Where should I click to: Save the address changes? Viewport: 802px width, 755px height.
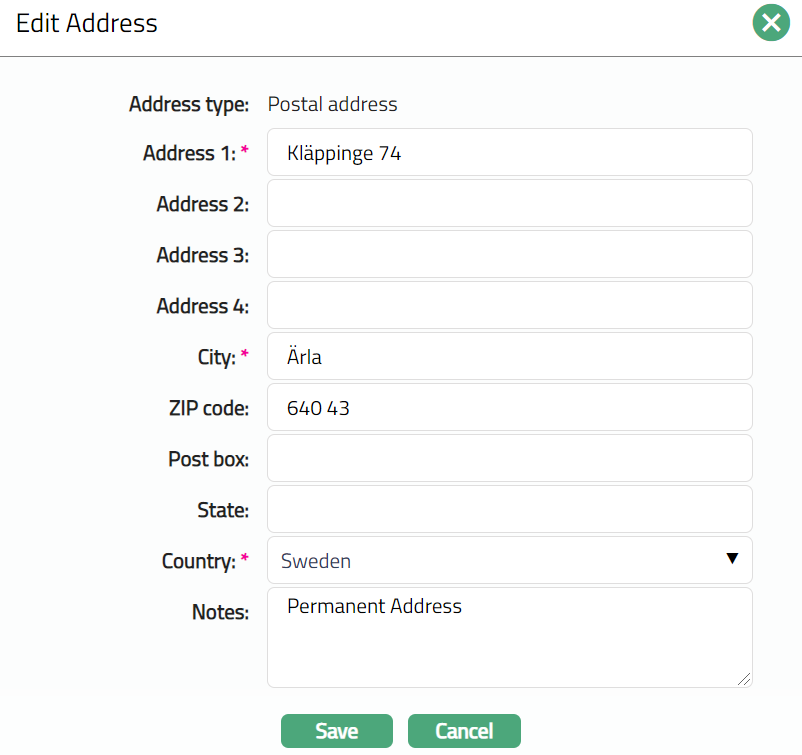coord(337,731)
